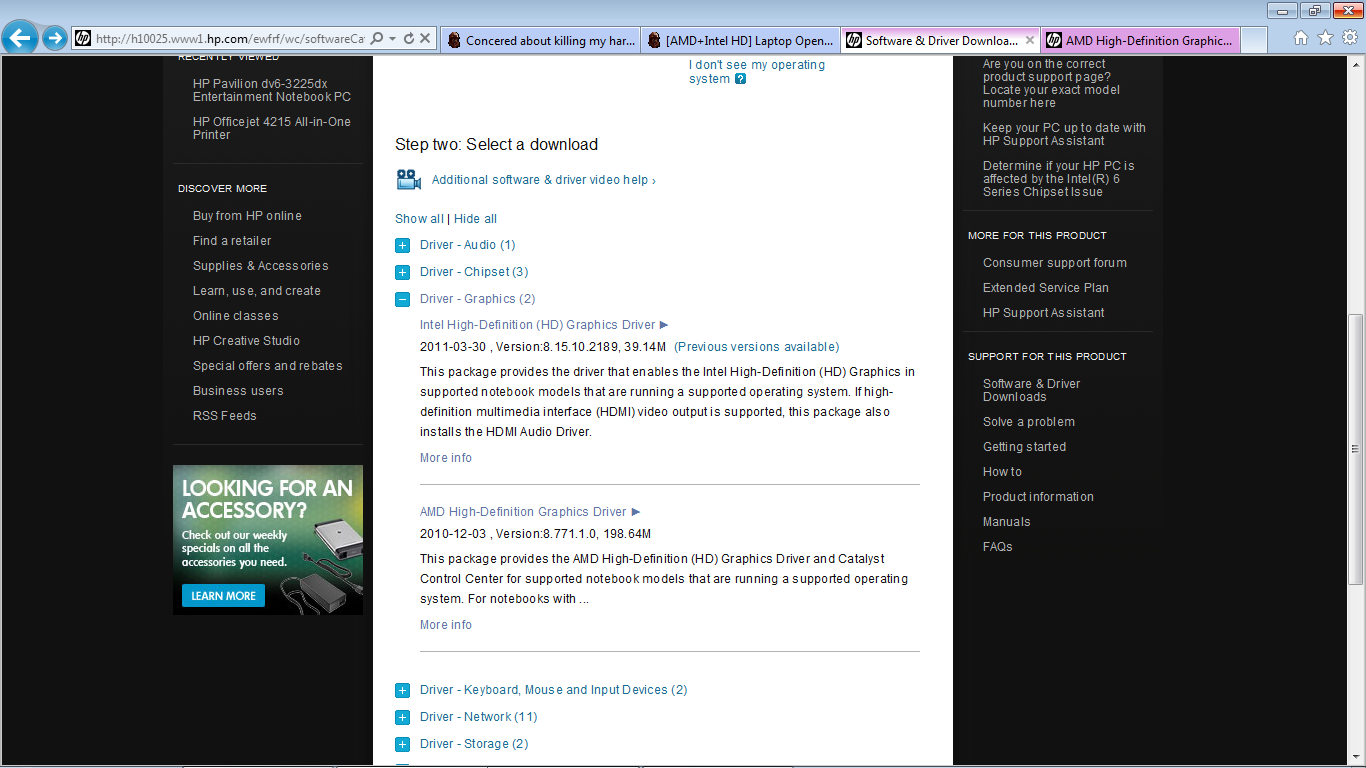
Task: Click the arrow icon after AMD High-Definition Graphics Driver title
Action: (636, 512)
